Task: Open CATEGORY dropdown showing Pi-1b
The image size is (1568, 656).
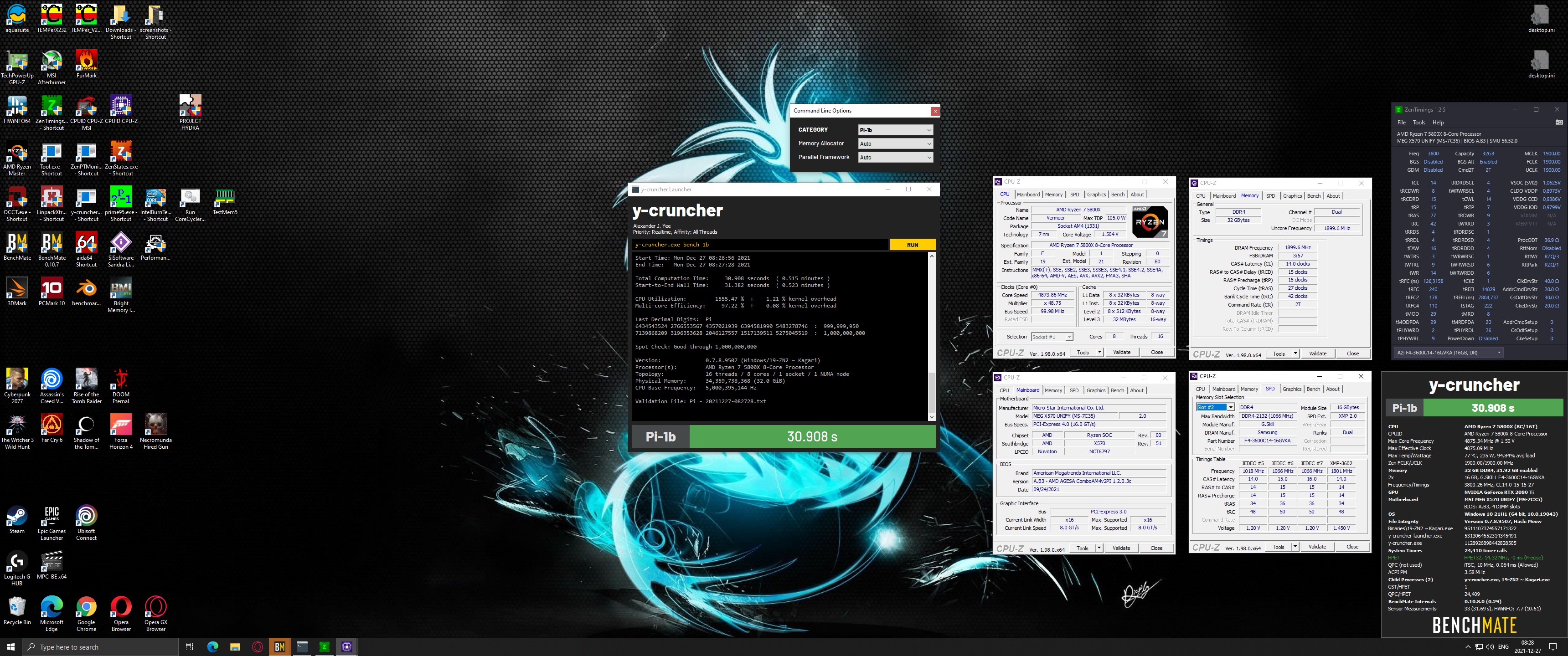Action: point(895,130)
